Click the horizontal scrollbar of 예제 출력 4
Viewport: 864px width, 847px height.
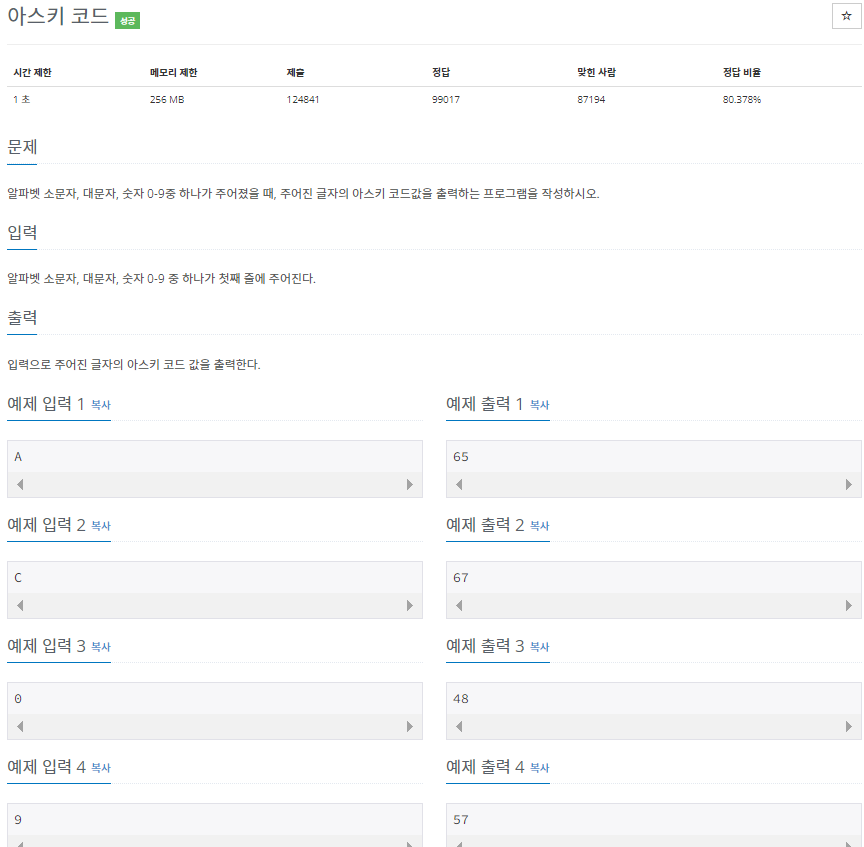click(x=651, y=846)
